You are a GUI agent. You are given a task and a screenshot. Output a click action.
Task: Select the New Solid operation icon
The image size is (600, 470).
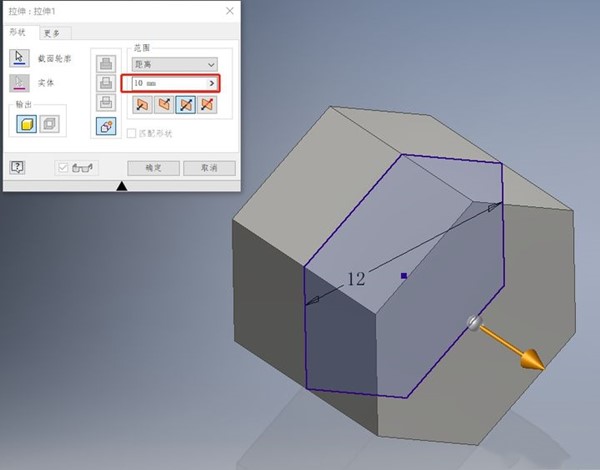point(106,126)
